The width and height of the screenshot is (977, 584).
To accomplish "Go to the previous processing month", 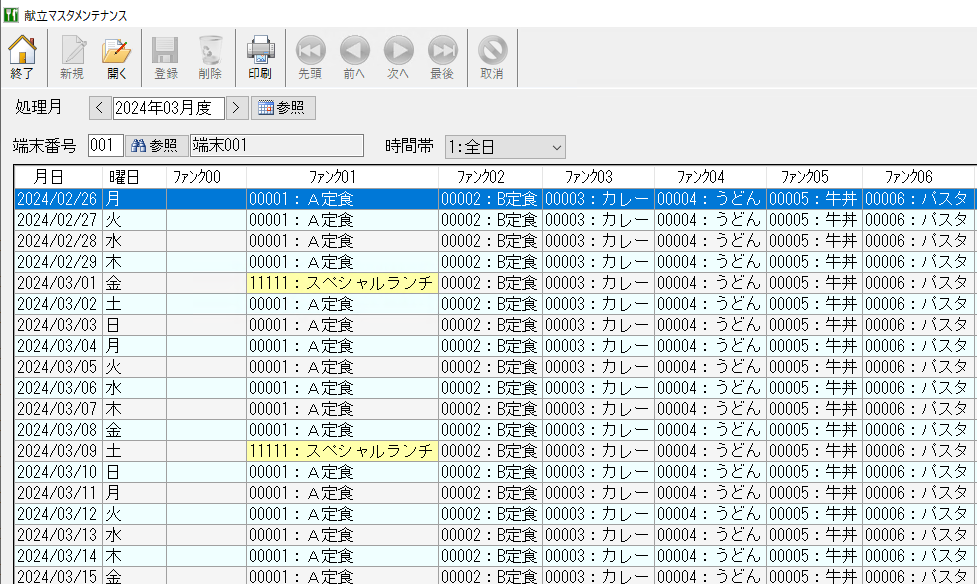I will point(100,108).
